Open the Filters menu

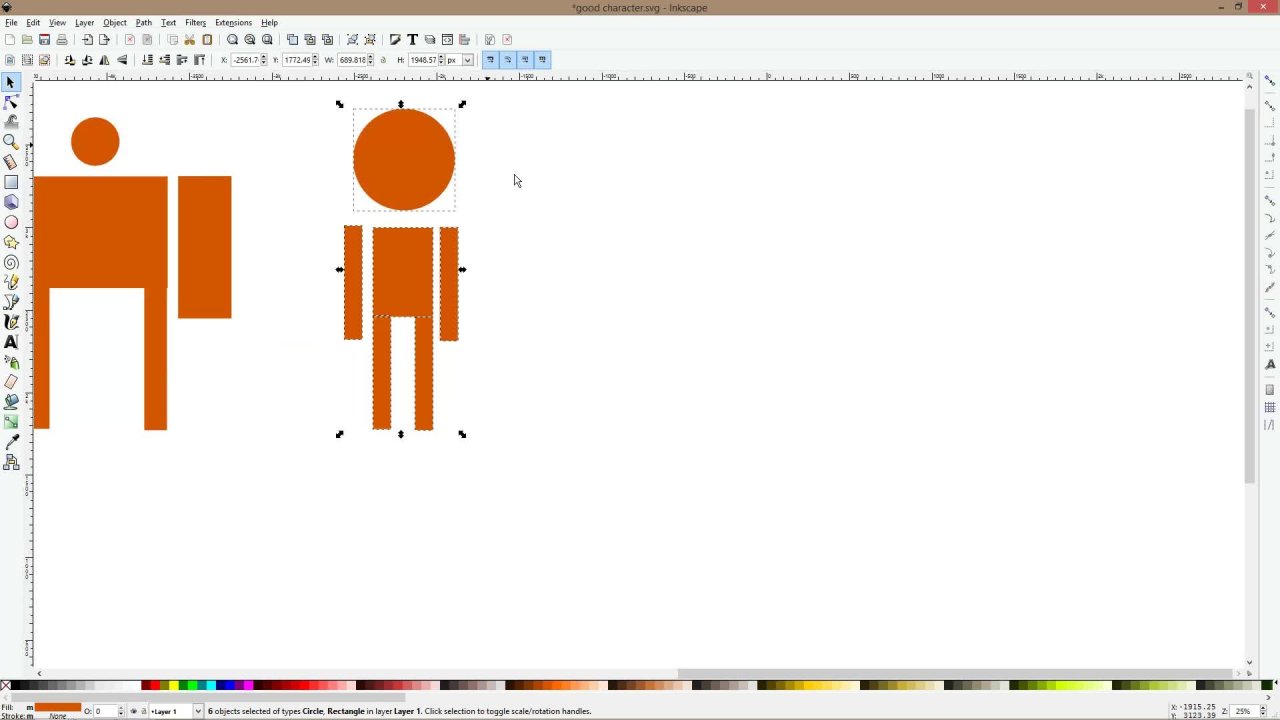(195, 22)
